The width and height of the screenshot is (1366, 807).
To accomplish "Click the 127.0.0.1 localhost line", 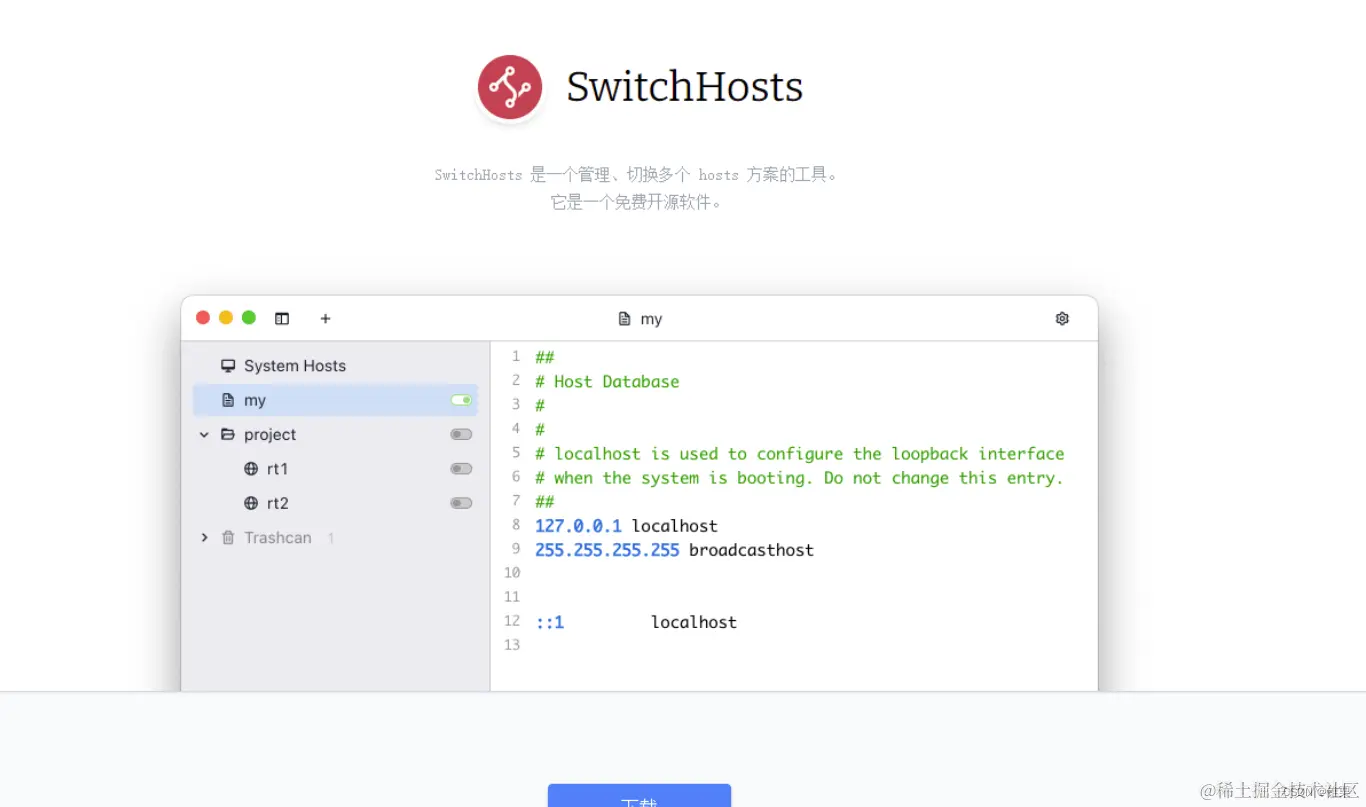I will pos(626,526).
